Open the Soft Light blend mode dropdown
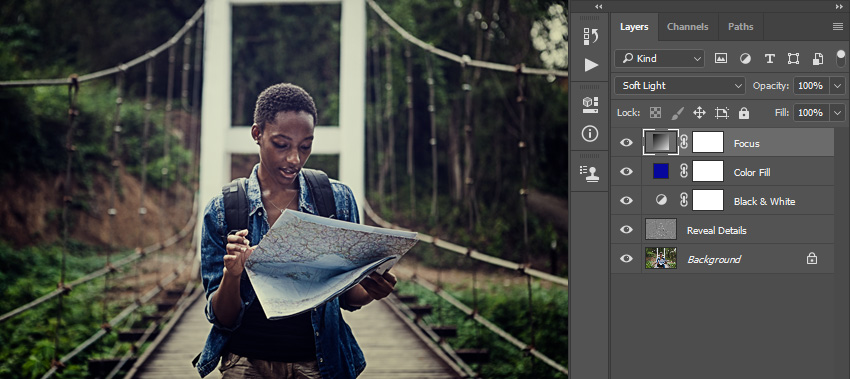The height and width of the screenshot is (379, 850). click(680, 86)
